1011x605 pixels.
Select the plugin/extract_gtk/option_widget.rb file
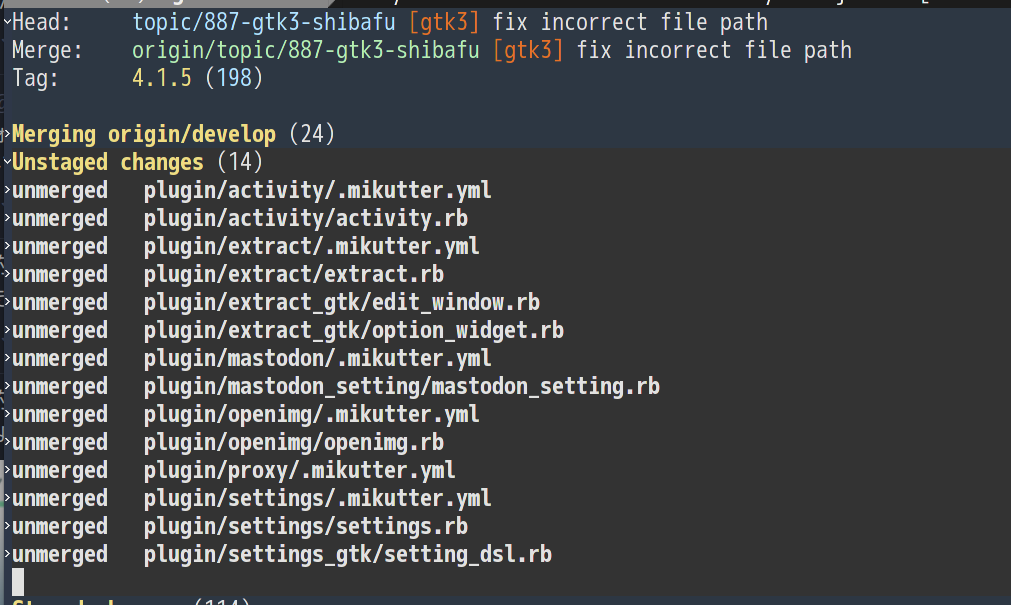point(353,330)
